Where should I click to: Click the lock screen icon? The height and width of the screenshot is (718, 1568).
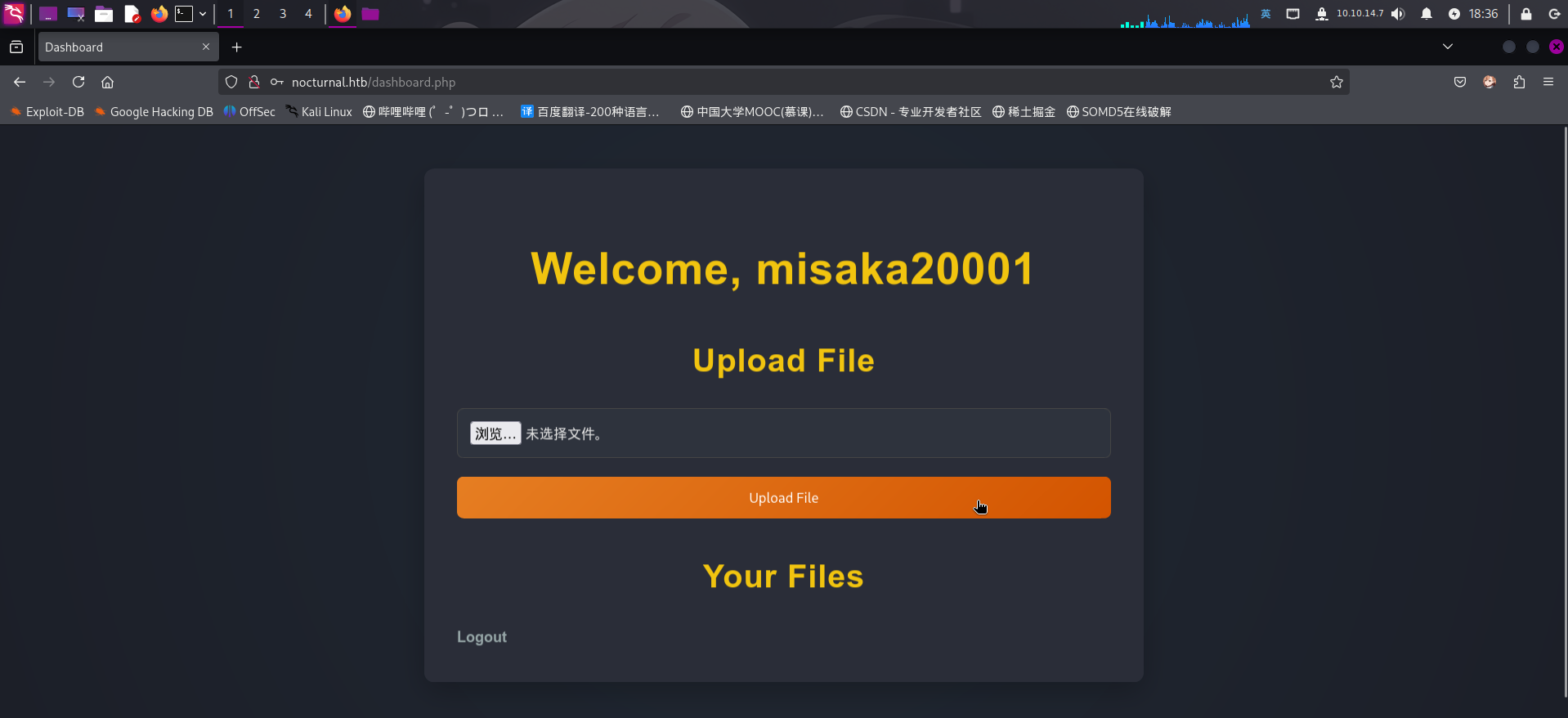coord(1525,14)
